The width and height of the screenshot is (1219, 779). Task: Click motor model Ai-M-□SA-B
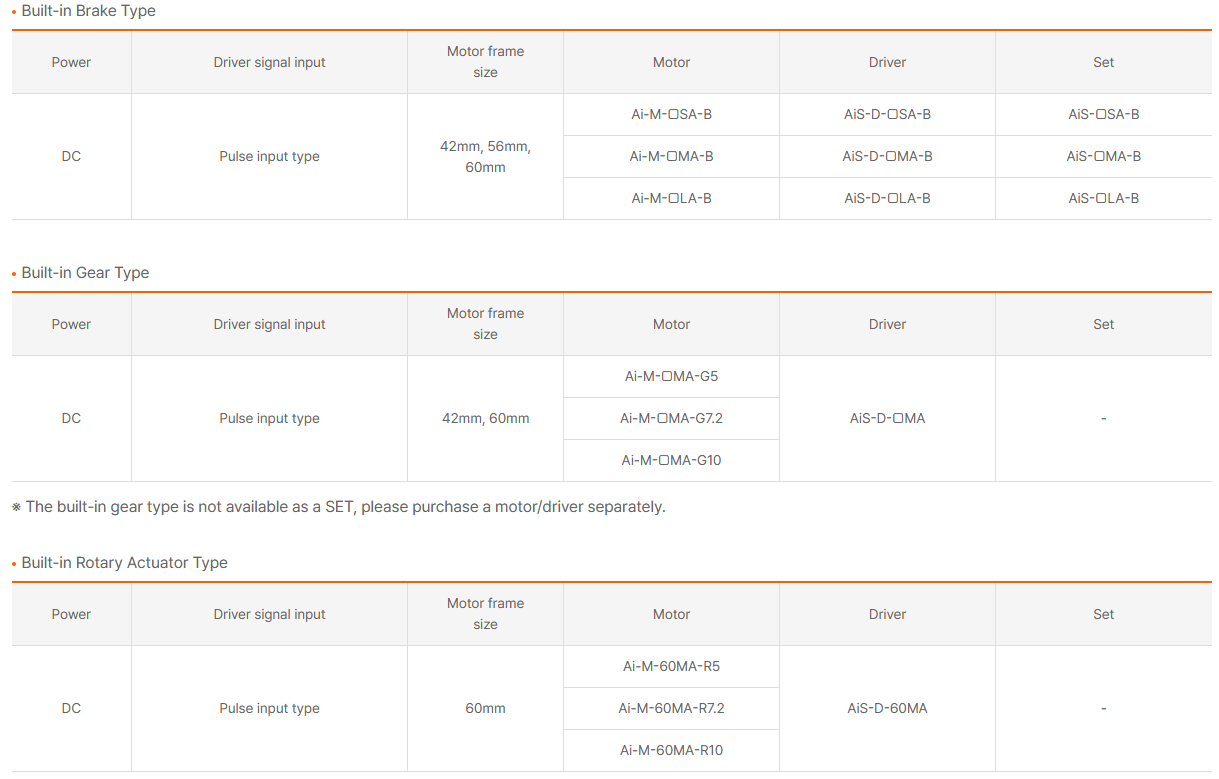[x=671, y=114]
